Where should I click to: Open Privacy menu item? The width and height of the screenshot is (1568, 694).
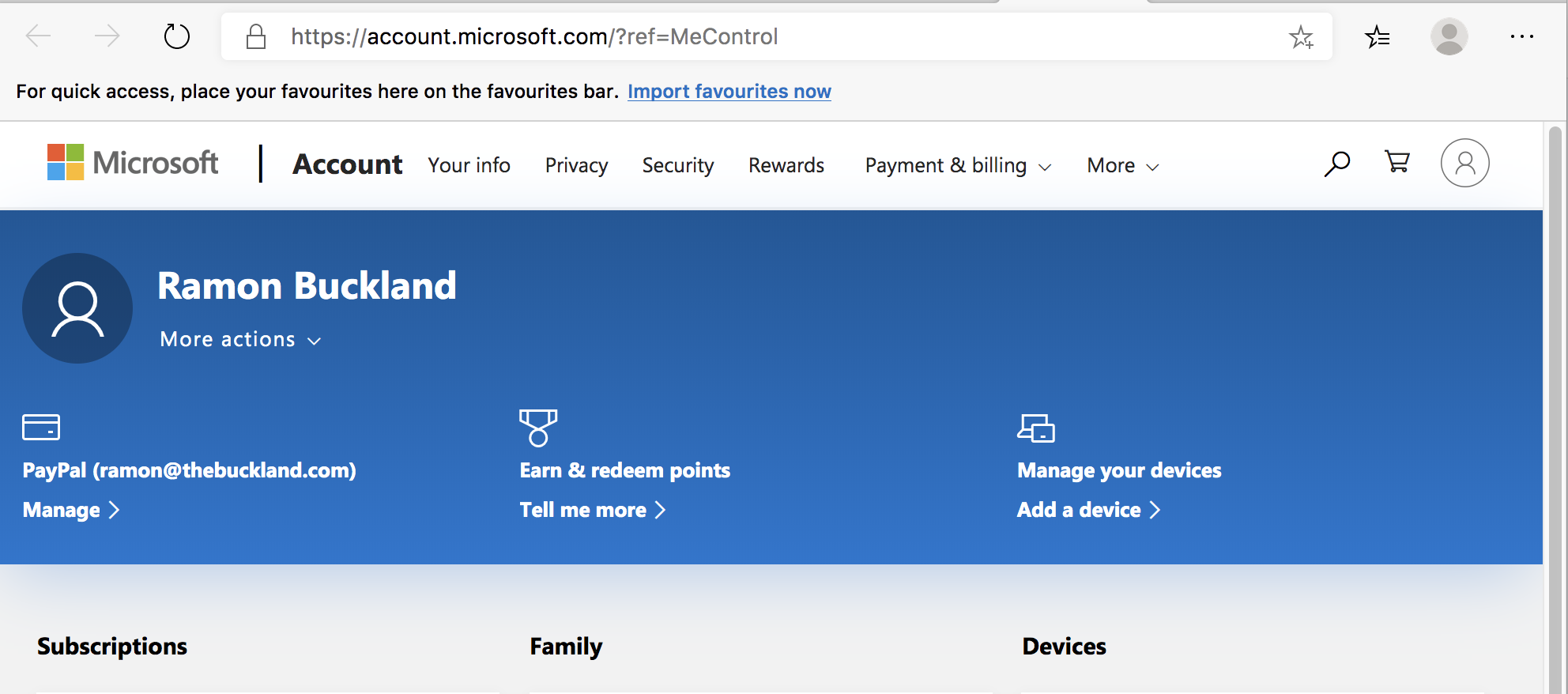coord(577,165)
